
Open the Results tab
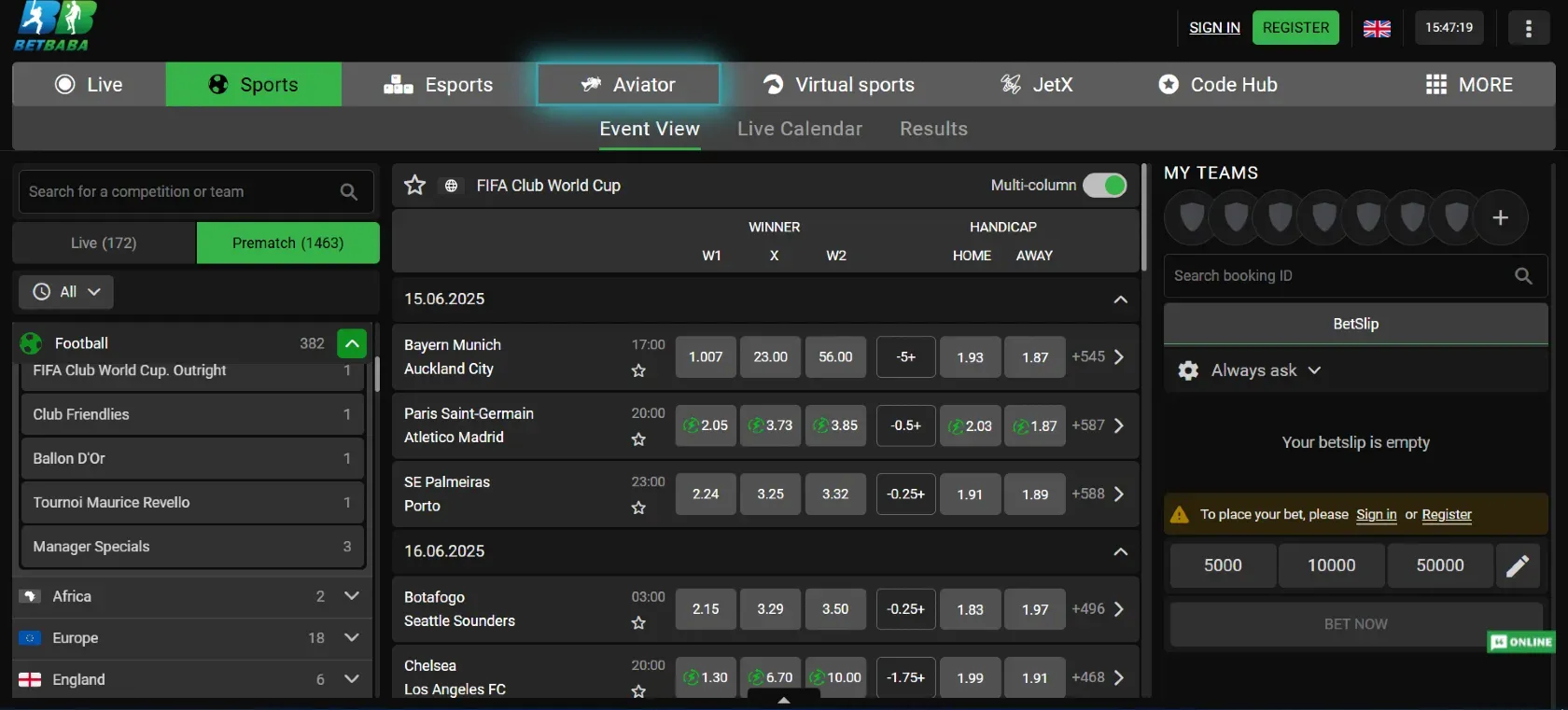(x=933, y=129)
